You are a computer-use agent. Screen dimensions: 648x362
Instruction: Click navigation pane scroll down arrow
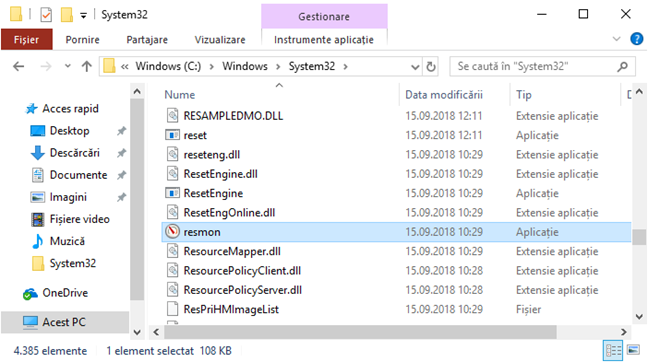[137, 332]
